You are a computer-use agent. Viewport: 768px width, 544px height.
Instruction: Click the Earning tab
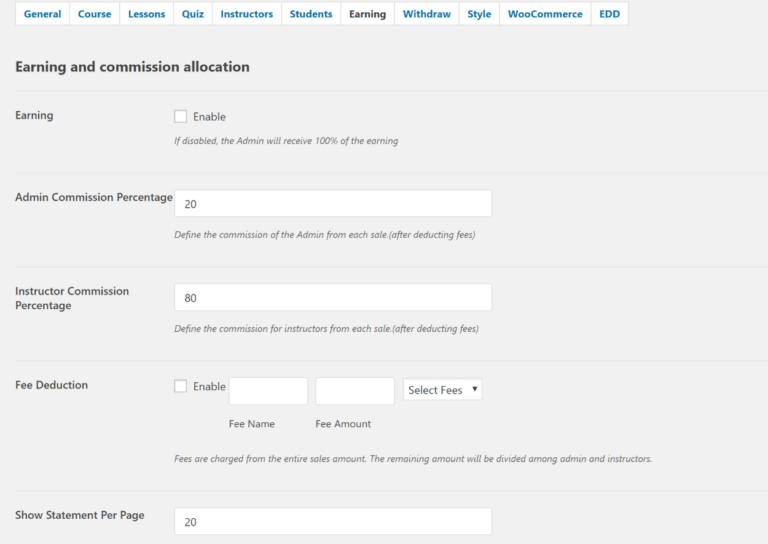pos(367,14)
